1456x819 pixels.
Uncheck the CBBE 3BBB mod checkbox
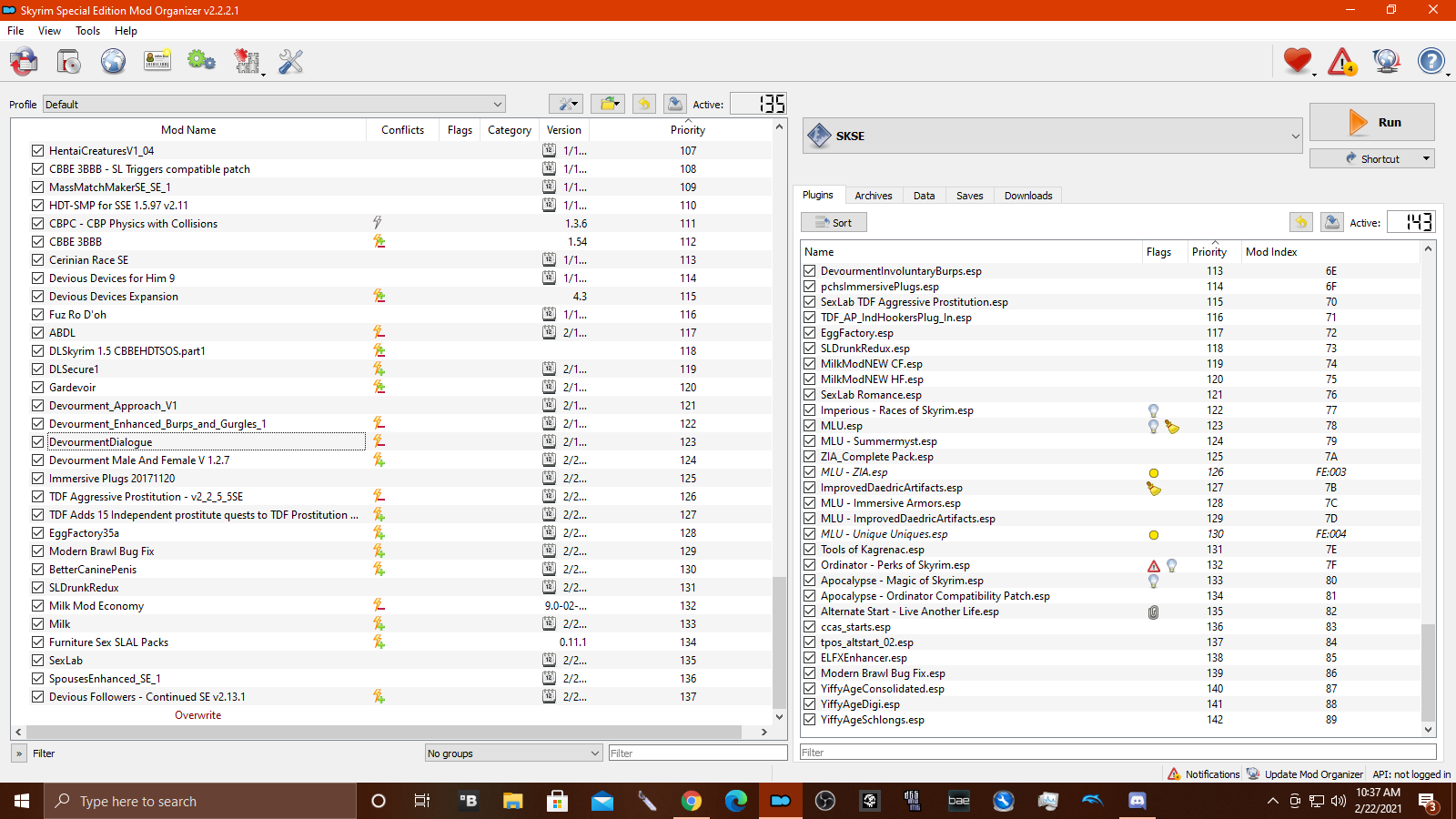(37, 241)
